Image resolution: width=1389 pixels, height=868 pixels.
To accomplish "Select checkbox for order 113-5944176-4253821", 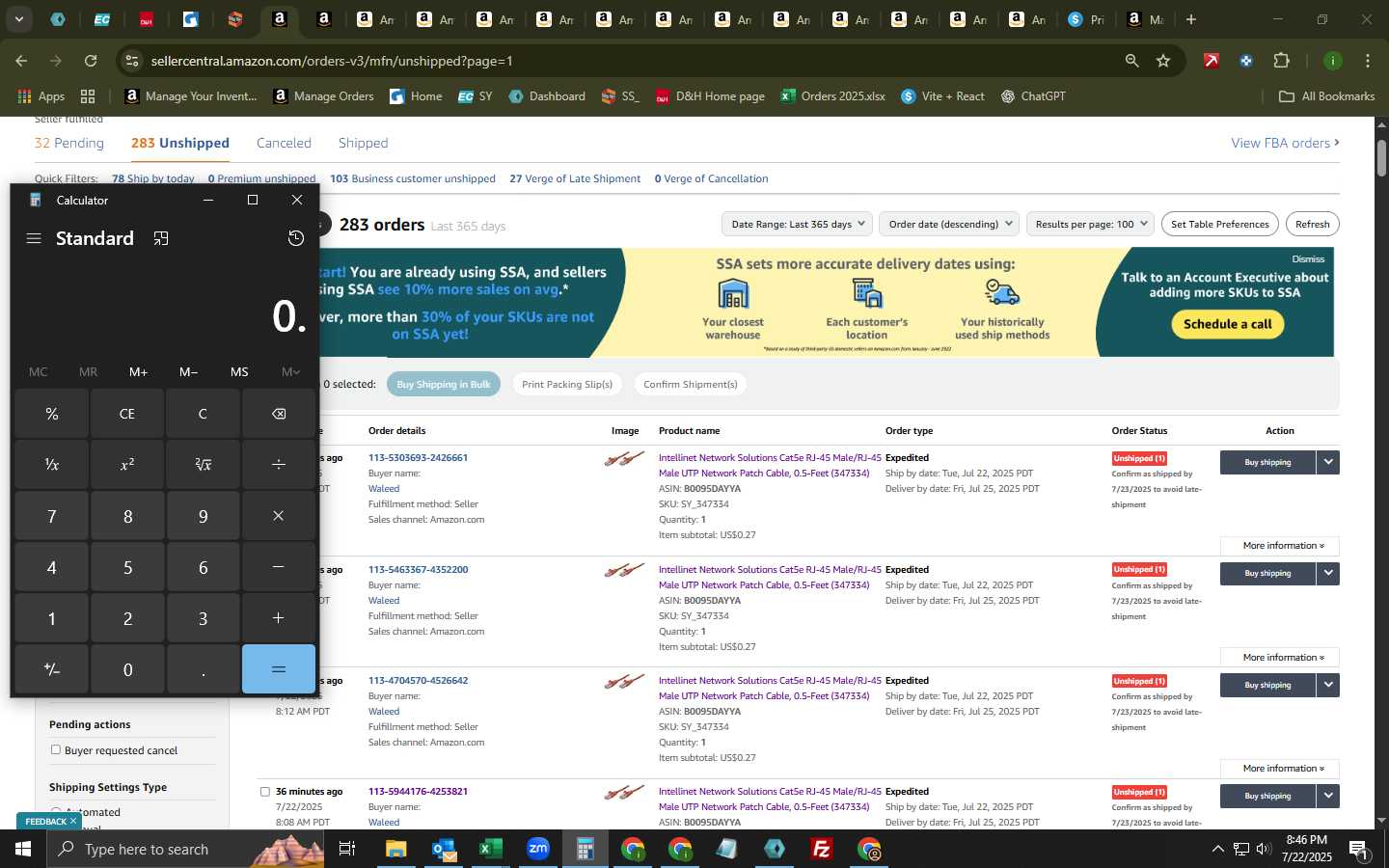I will 265,792.
